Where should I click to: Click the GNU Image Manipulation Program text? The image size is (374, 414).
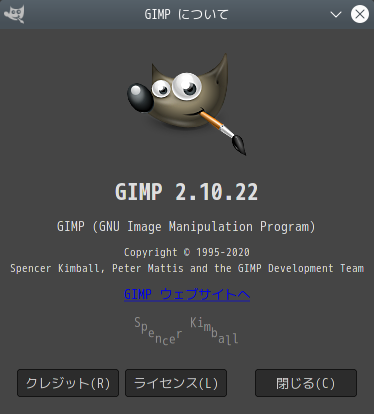[187, 227]
